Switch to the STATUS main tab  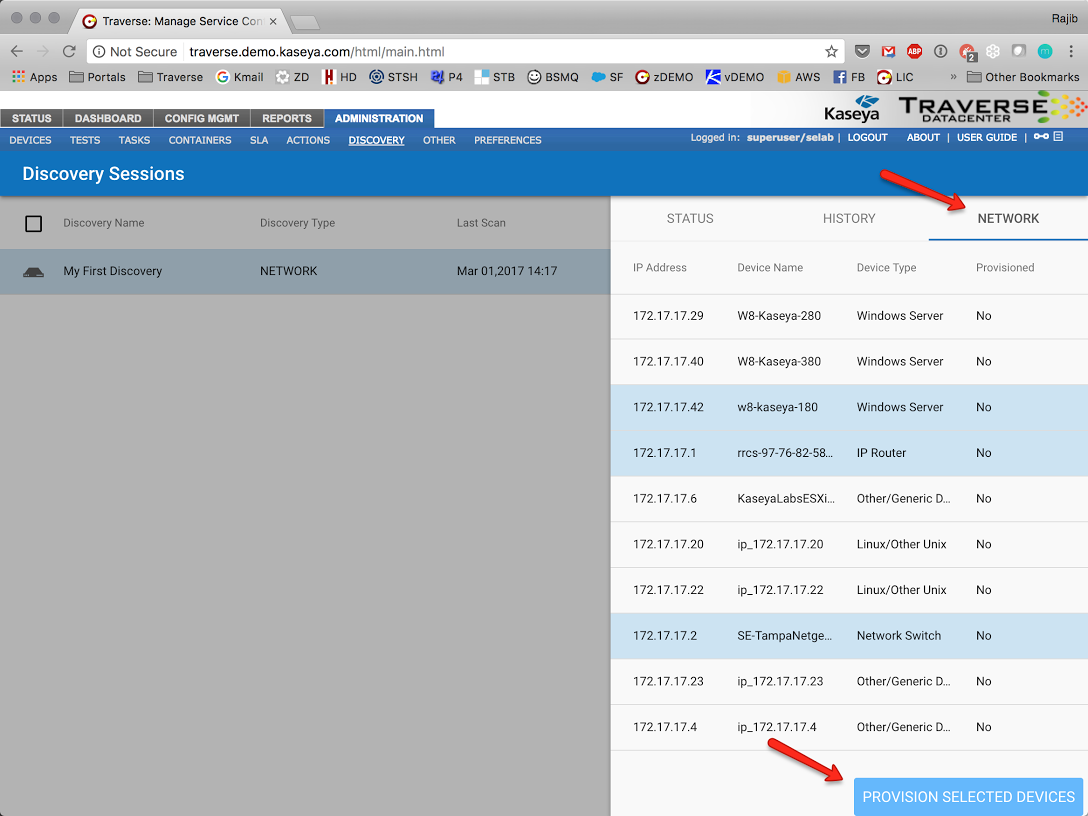click(x=31, y=119)
